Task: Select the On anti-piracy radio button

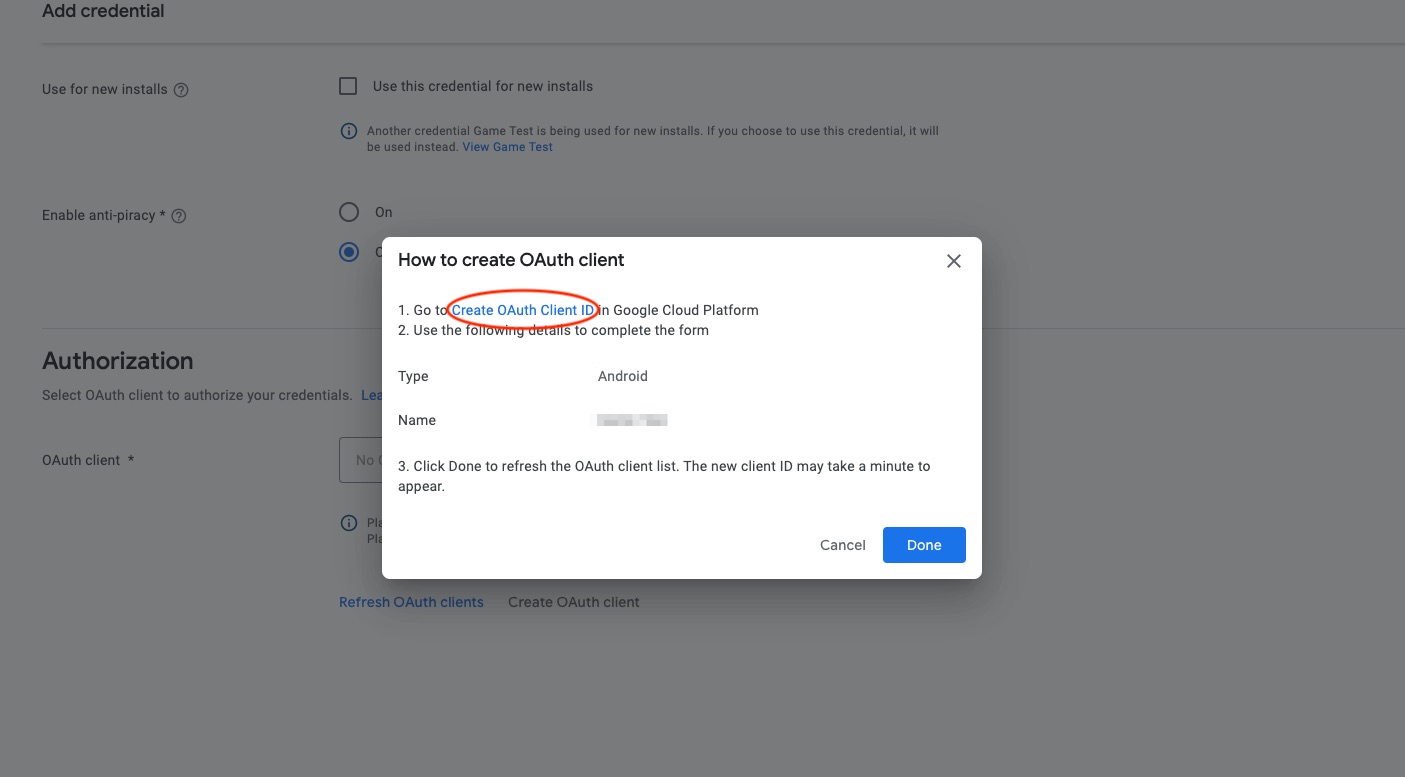Action: (349, 212)
